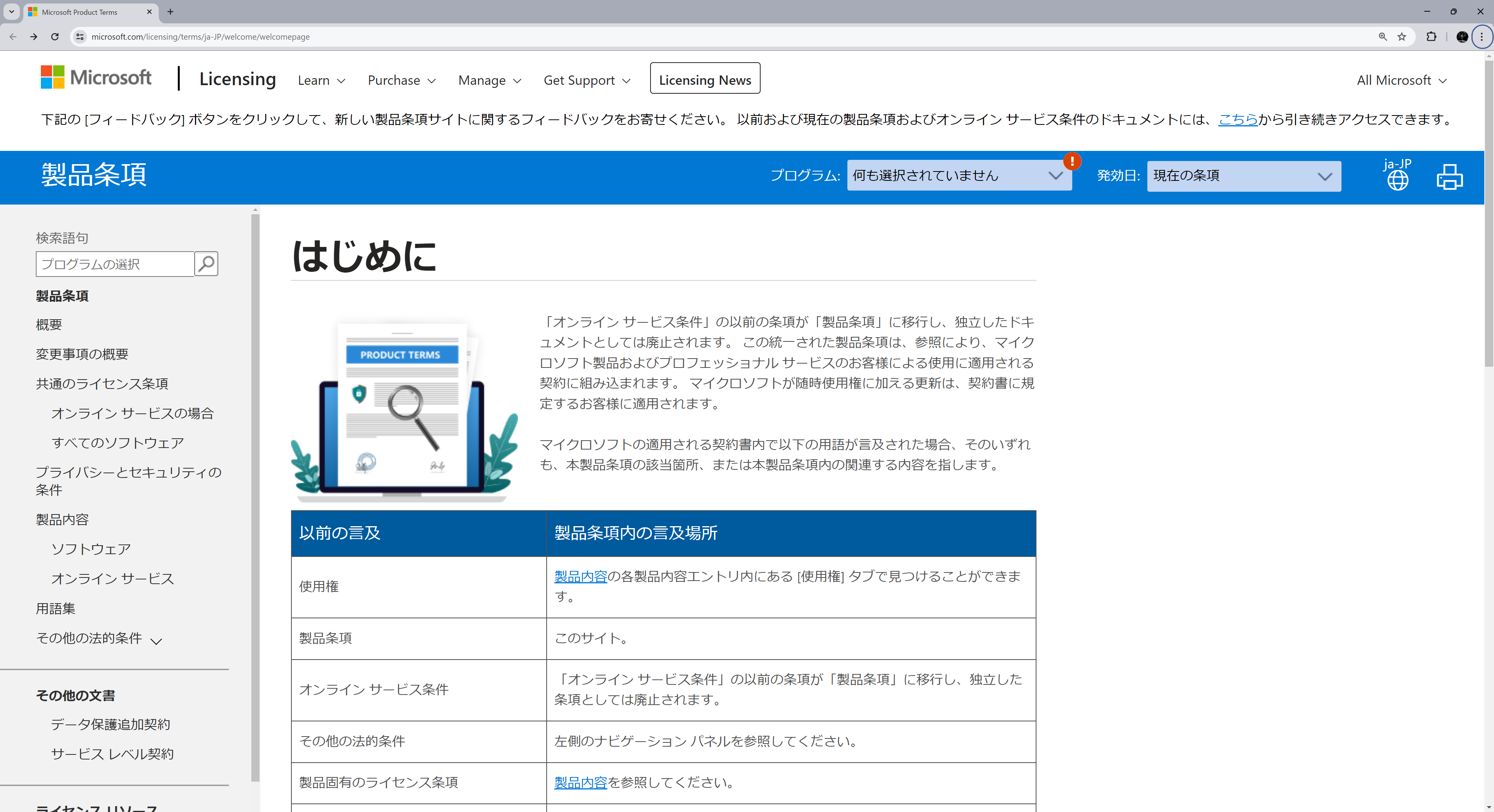Screen dimensions: 1494x812
Task: Open the browser extensions puzzle icon
Action: coord(1431,37)
